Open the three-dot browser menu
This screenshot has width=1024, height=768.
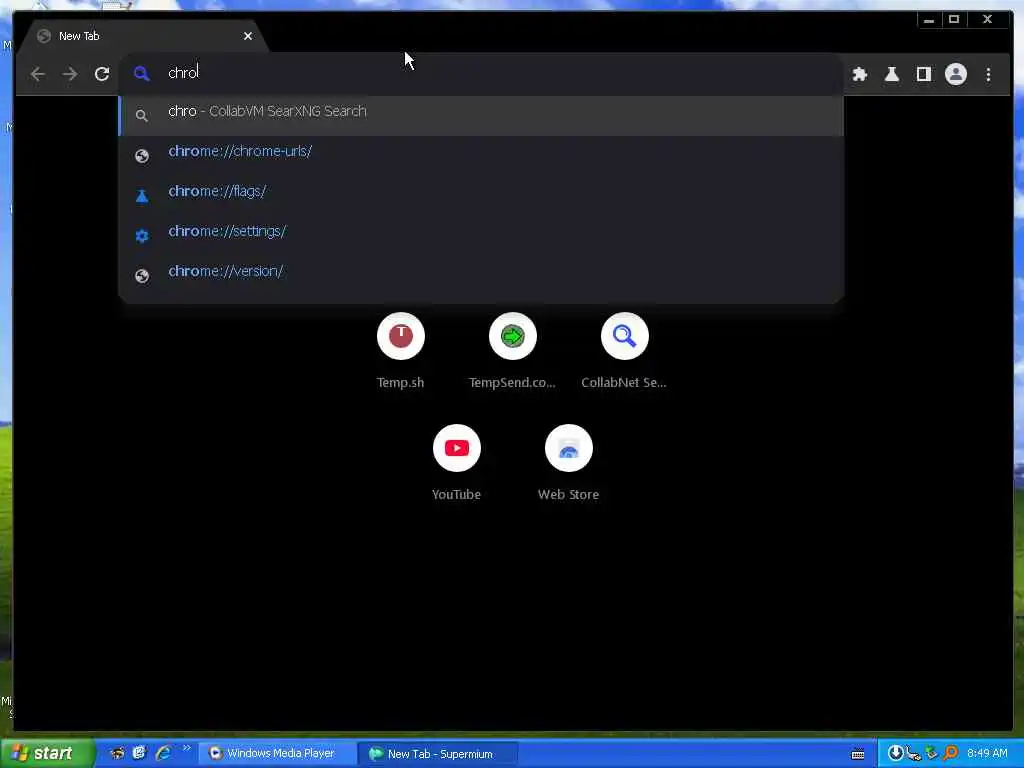[988, 74]
